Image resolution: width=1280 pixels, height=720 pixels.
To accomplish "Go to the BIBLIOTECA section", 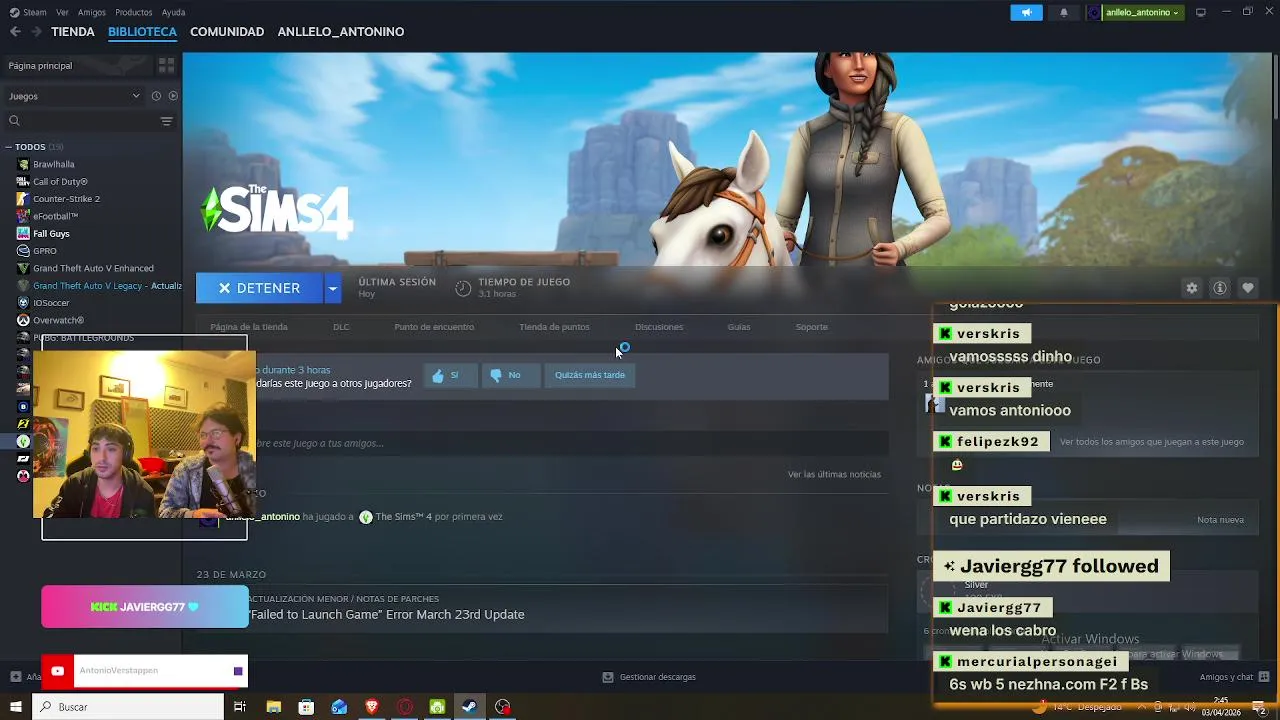I will (142, 32).
